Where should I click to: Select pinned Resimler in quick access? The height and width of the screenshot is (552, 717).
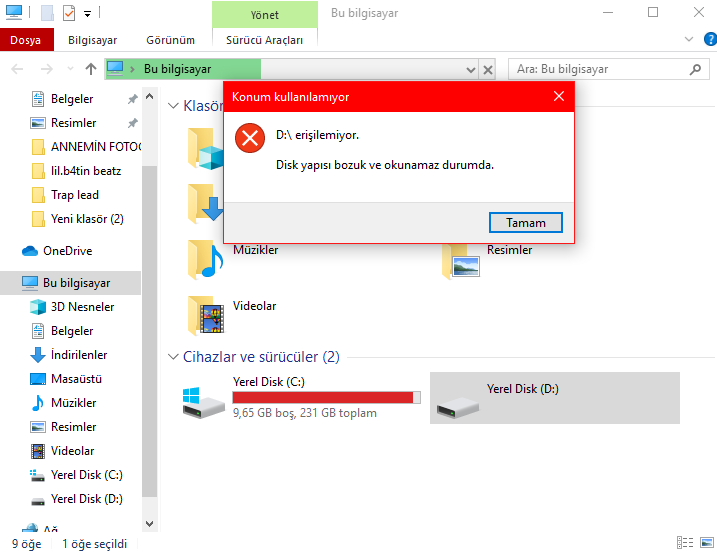click(x=73, y=123)
